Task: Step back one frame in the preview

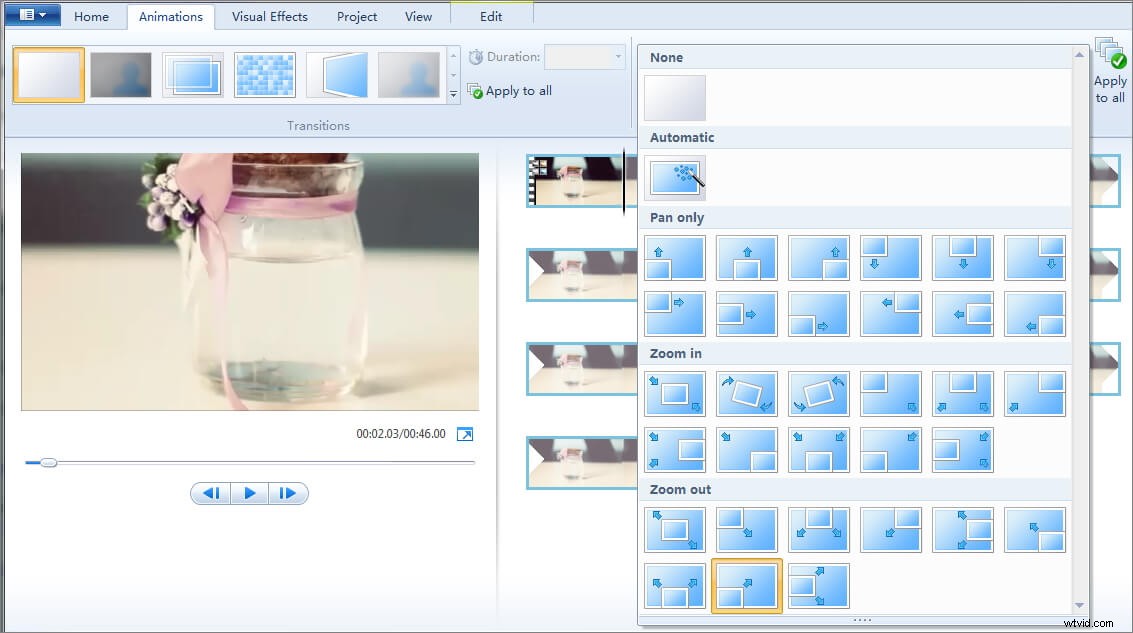Action: tap(211, 493)
